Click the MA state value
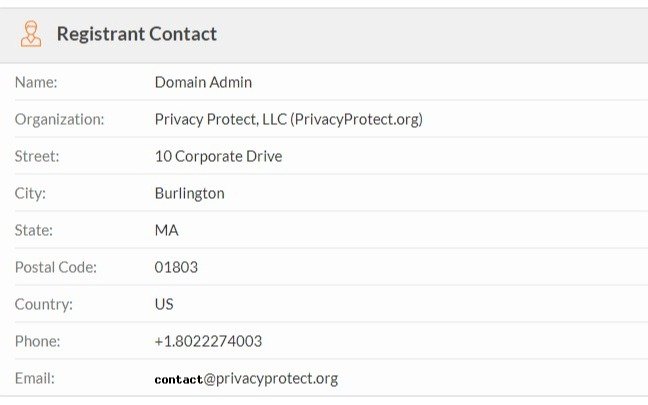The image size is (648, 405). pyautogui.click(x=167, y=230)
